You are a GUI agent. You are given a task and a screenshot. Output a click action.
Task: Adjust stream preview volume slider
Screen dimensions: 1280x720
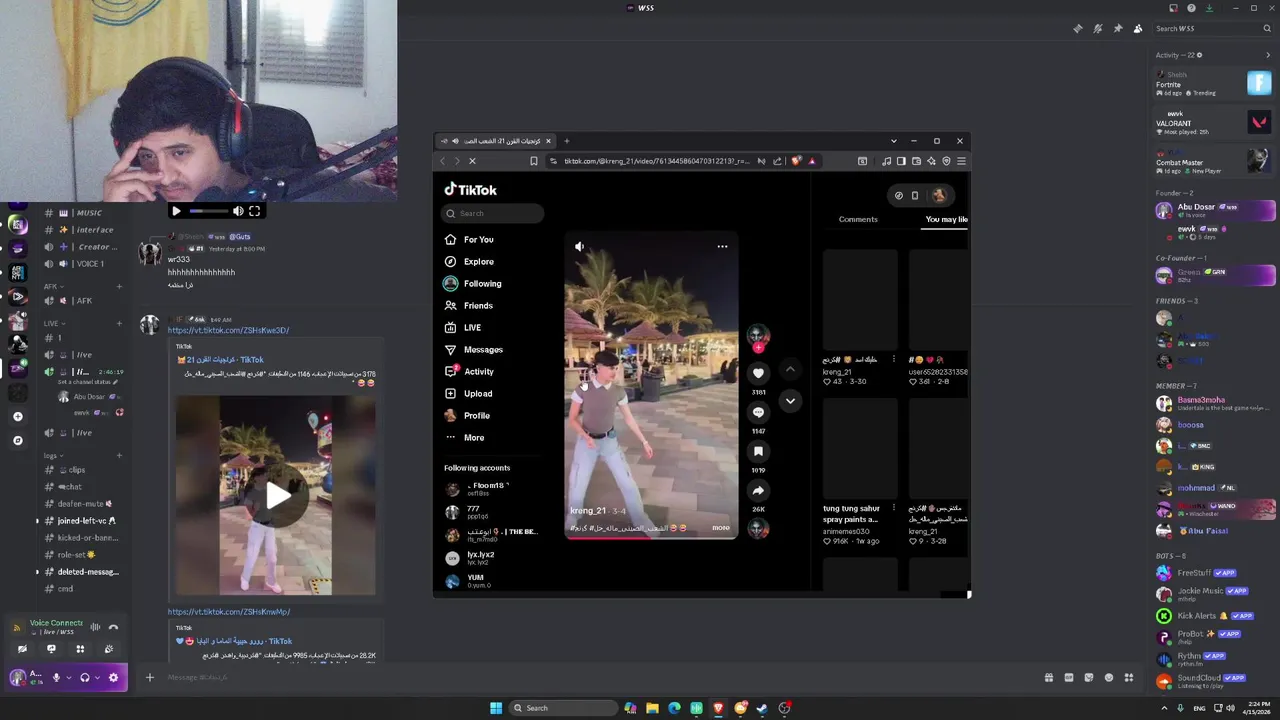tap(208, 211)
